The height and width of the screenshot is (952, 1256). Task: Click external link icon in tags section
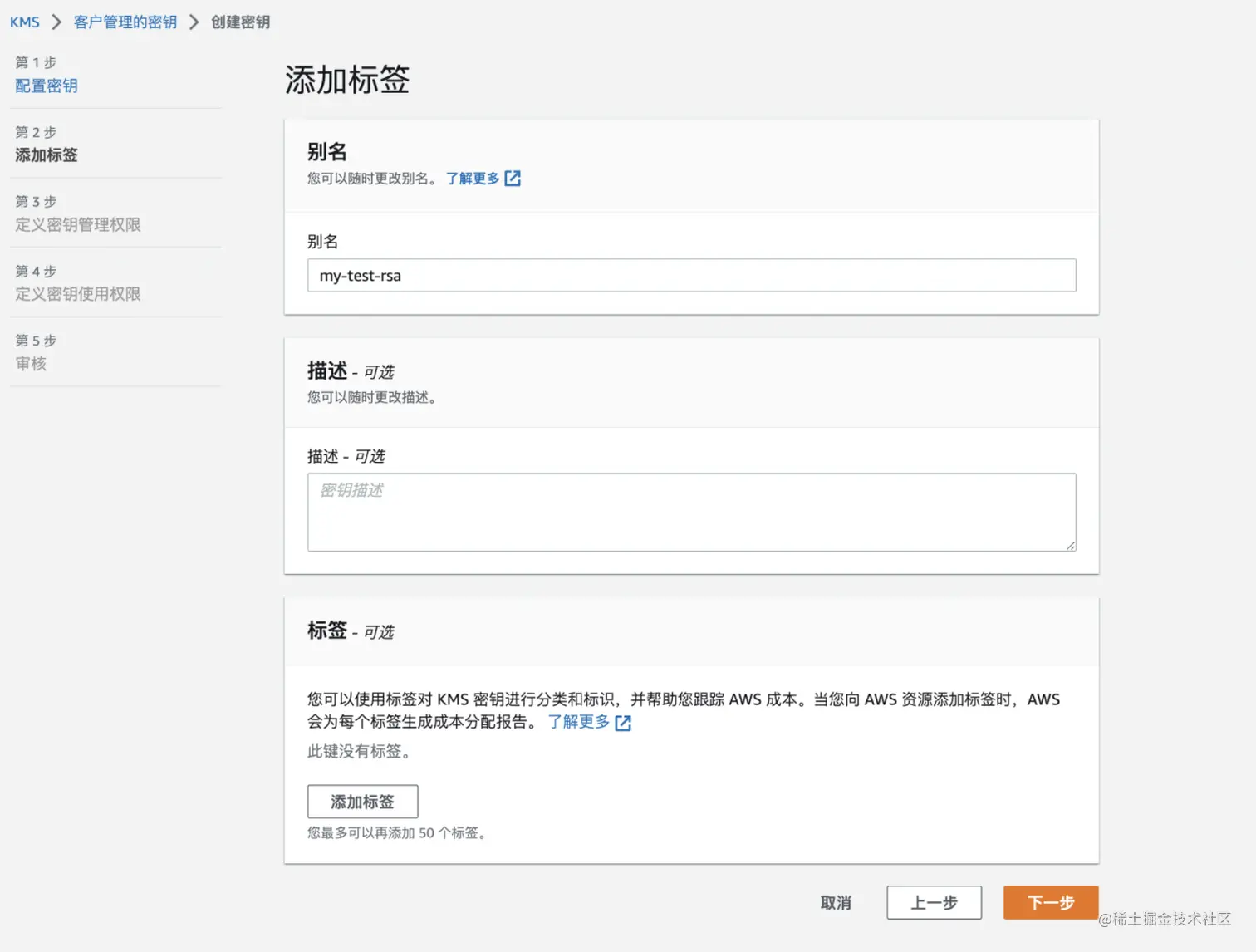(x=623, y=723)
